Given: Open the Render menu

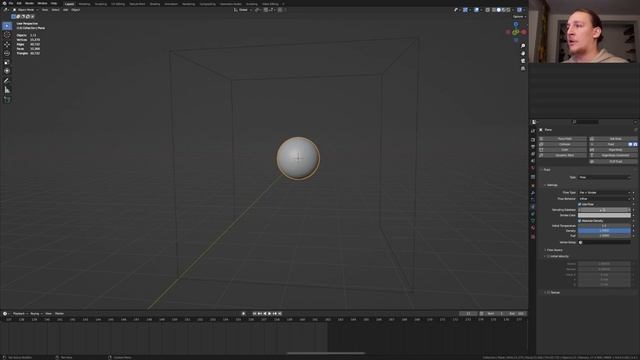Looking at the screenshot, I should (x=29, y=3).
